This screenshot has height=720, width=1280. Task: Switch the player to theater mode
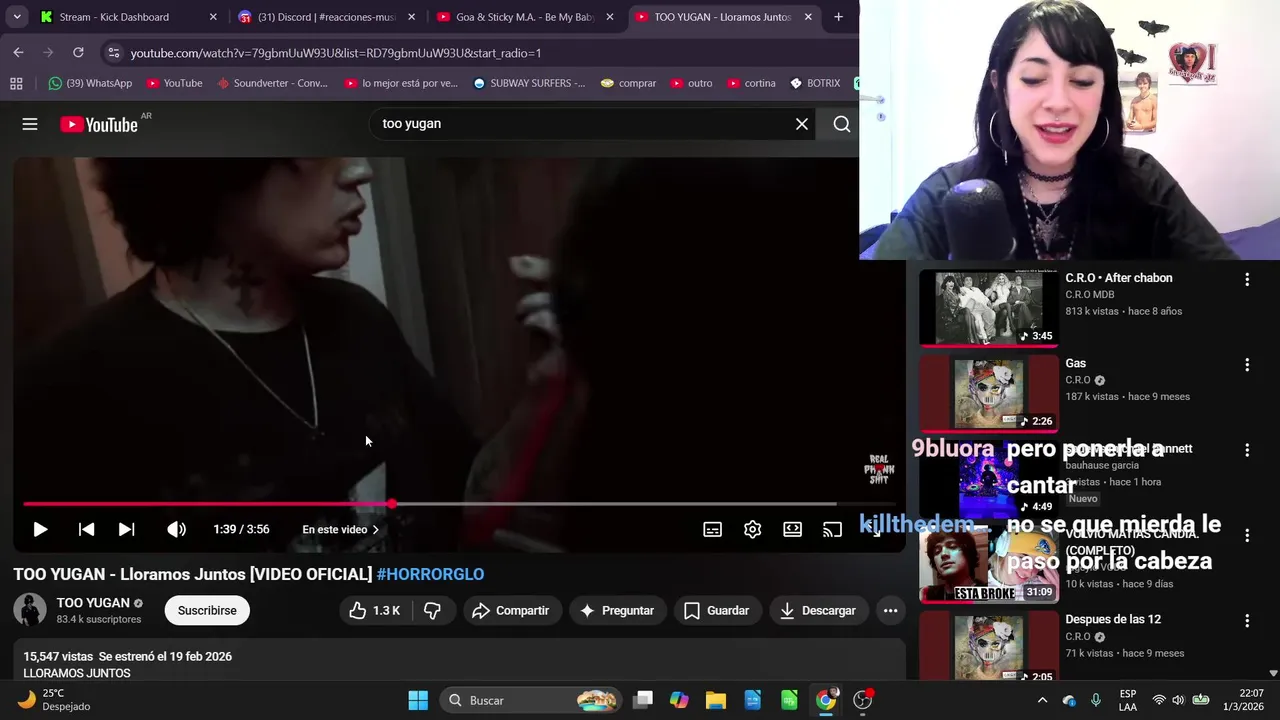tap(792, 529)
